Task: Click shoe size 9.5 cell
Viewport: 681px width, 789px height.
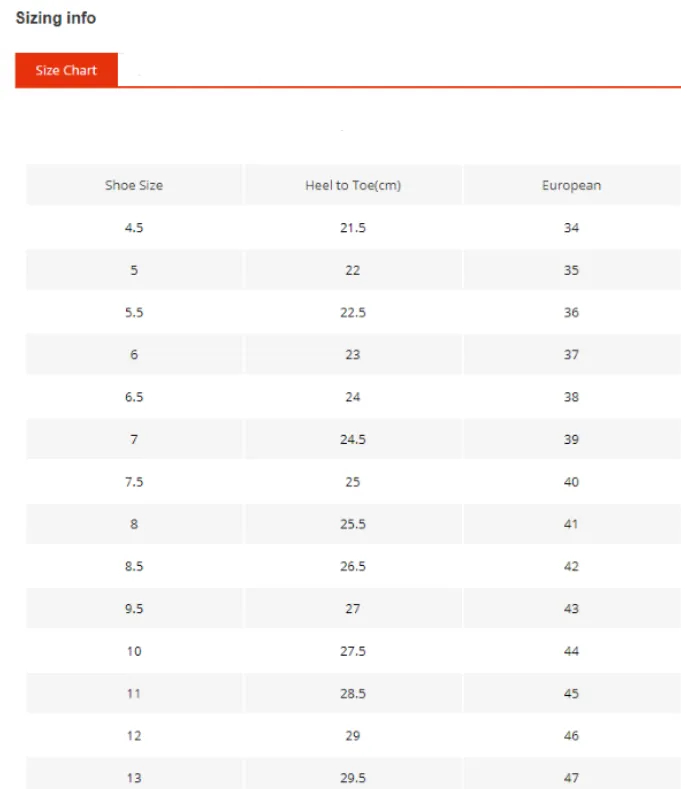Action: tap(134, 608)
